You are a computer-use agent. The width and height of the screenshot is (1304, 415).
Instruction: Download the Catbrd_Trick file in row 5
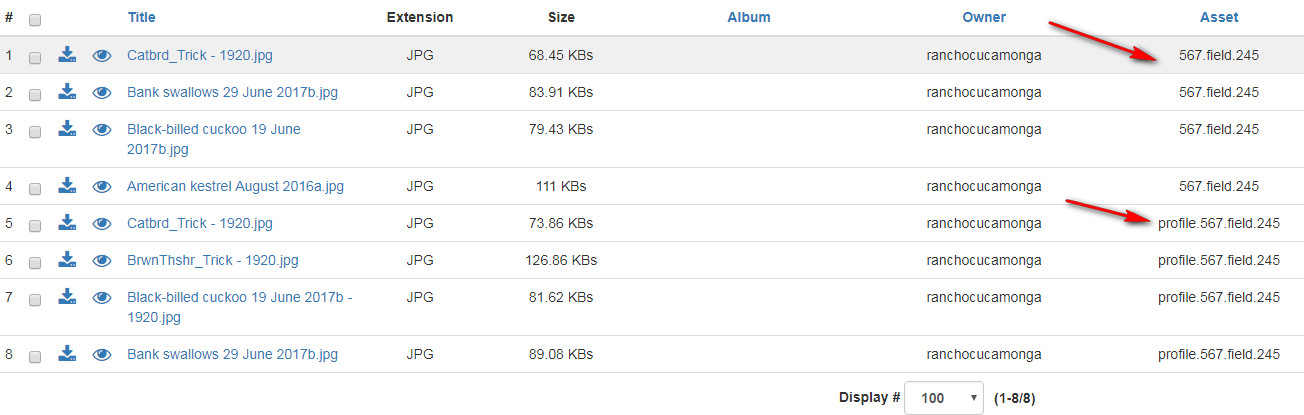coord(67,223)
